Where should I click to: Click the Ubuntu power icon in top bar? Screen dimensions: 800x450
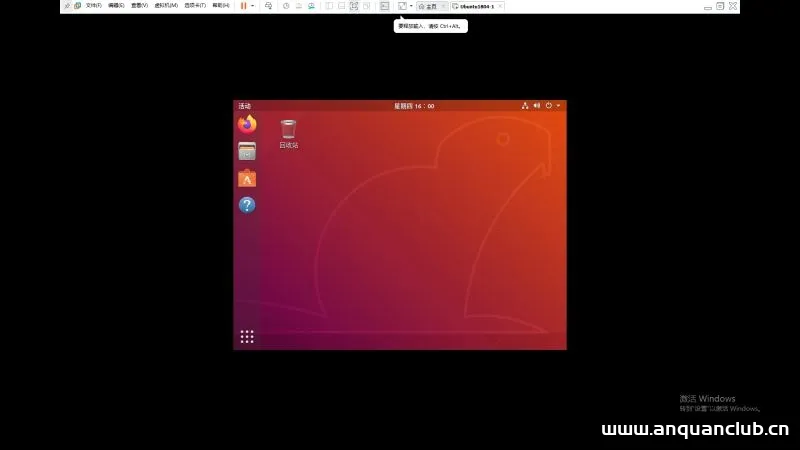point(548,106)
